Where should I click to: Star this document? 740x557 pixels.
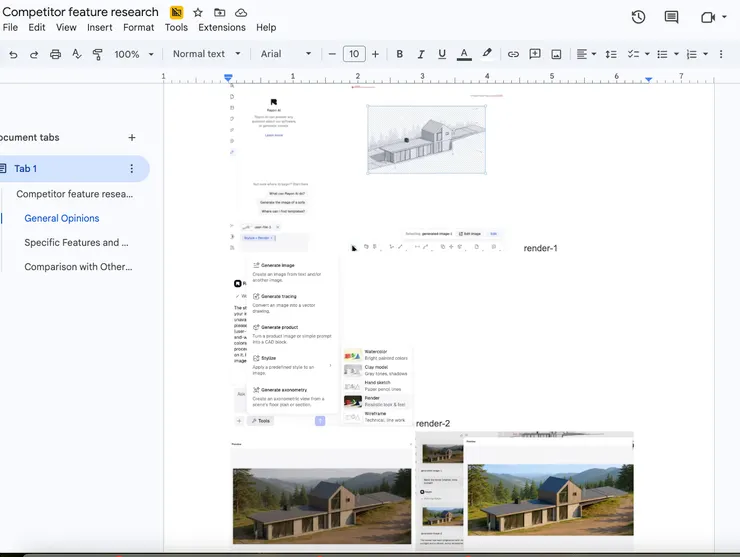tap(197, 12)
